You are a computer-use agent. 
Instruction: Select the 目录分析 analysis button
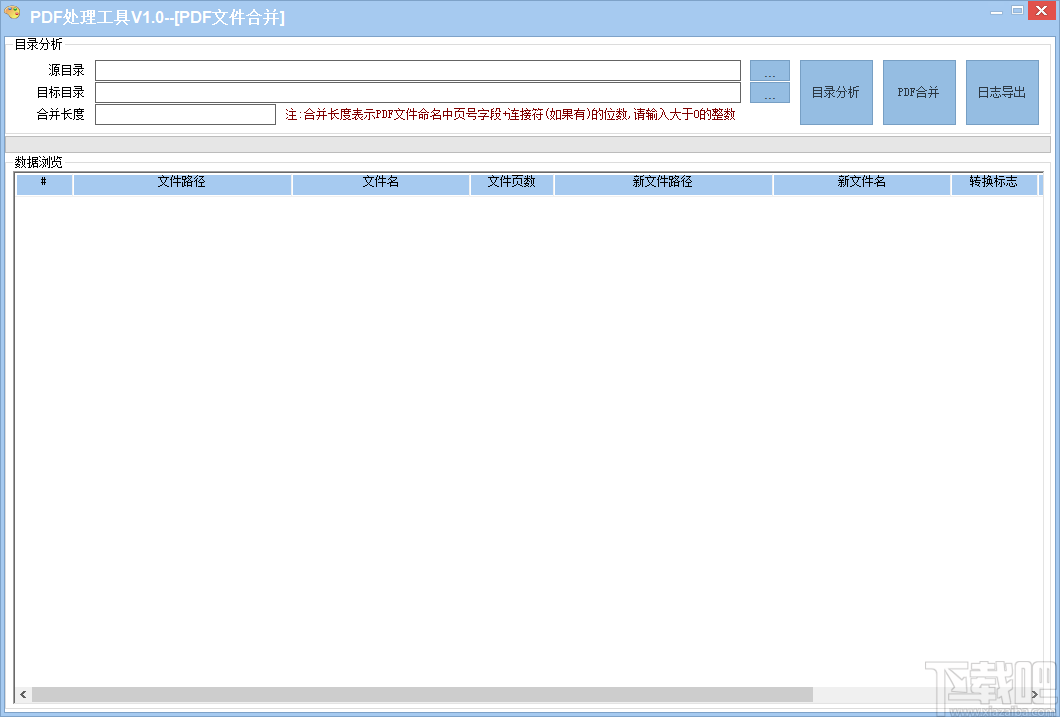point(836,92)
